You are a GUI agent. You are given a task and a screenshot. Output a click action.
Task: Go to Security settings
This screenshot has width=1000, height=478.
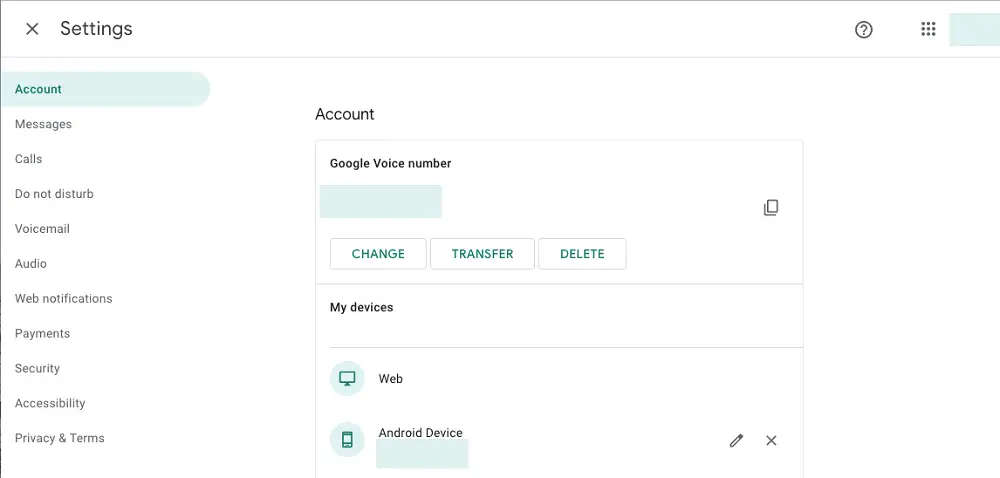[x=38, y=368]
